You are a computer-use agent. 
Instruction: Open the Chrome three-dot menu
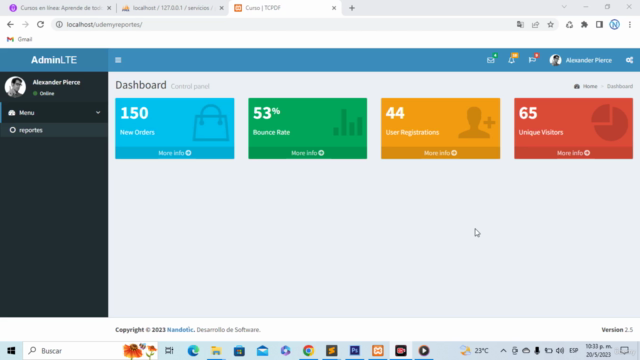click(x=629, y=24)
